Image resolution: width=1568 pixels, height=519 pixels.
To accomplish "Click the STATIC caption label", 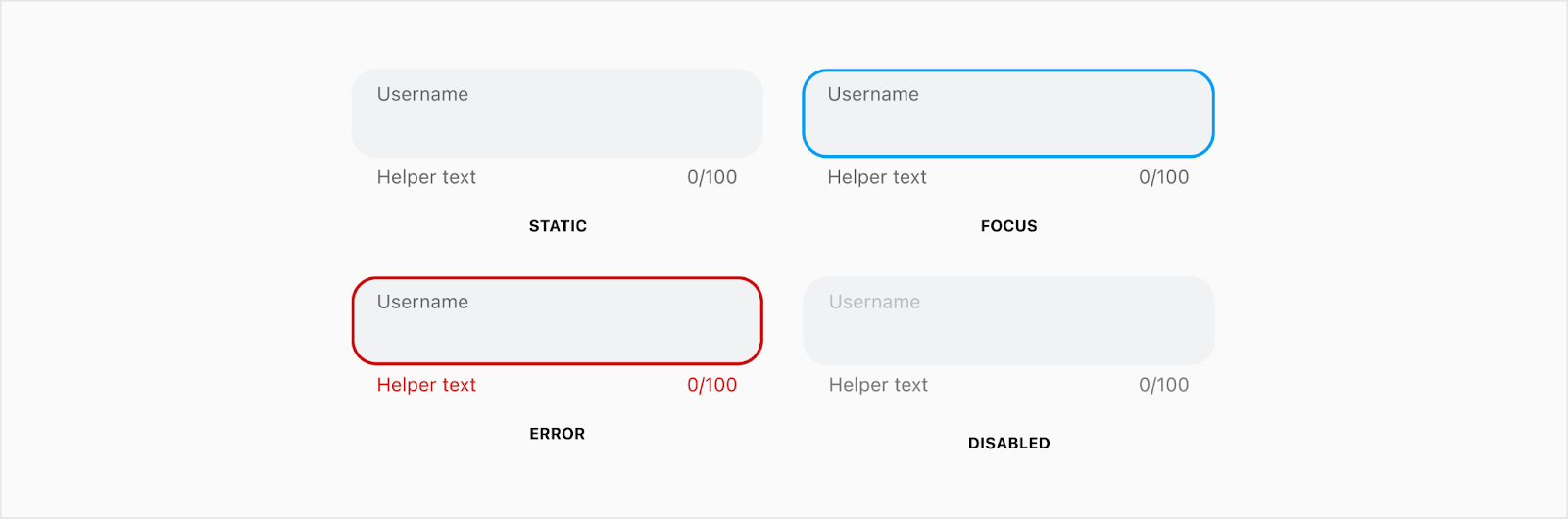I will click(558, 226).
